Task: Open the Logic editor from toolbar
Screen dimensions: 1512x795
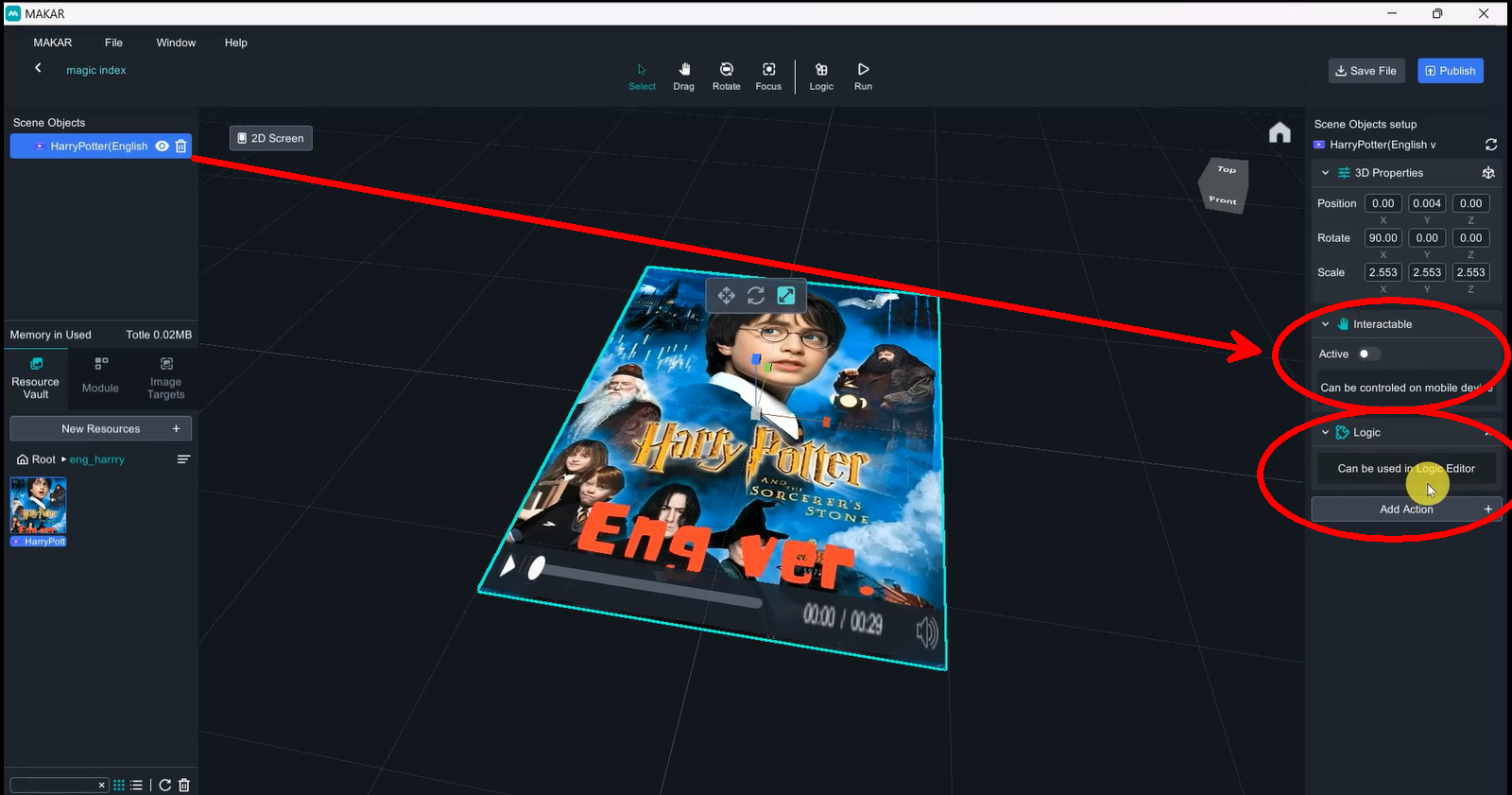Action: click(821, 76)
